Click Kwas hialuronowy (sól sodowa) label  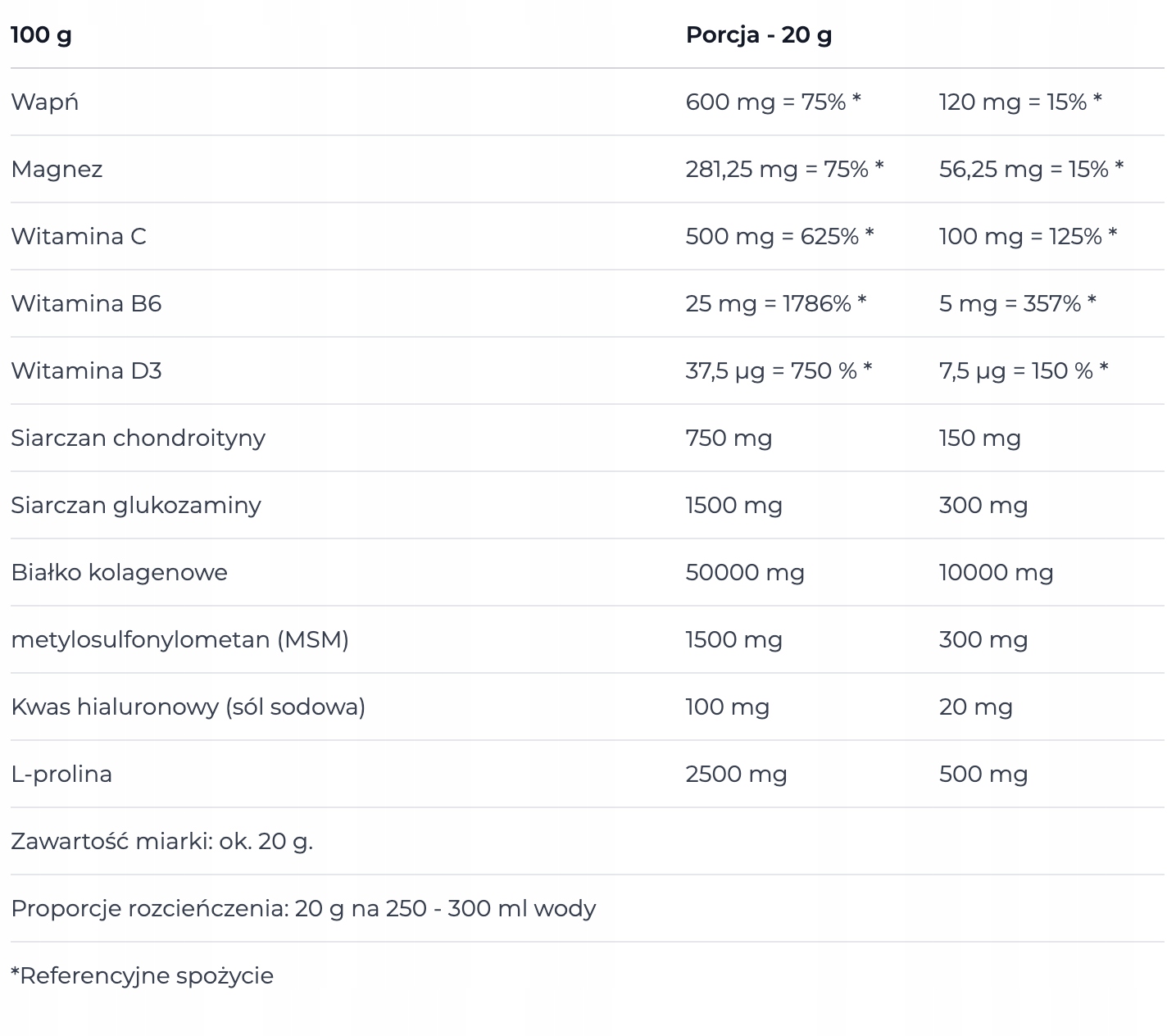click(188, 707)
